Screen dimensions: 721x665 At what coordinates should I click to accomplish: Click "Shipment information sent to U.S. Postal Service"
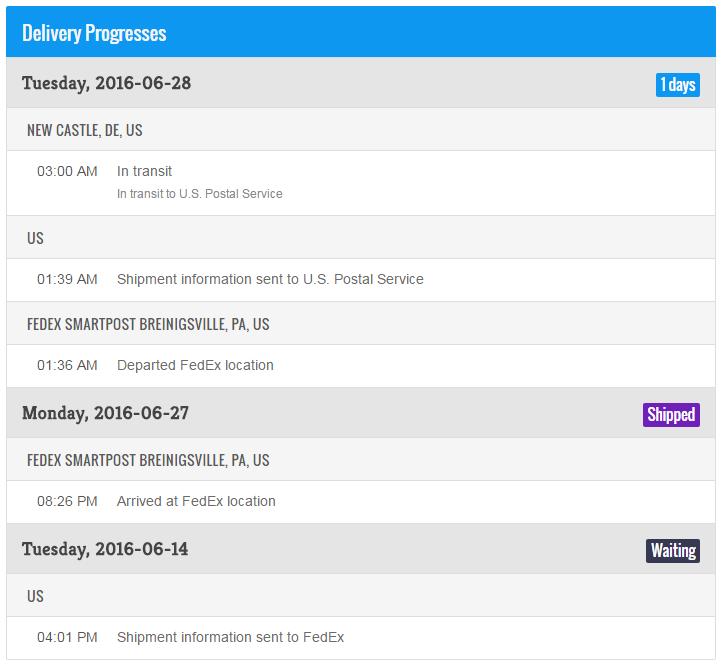click(270, 279)
